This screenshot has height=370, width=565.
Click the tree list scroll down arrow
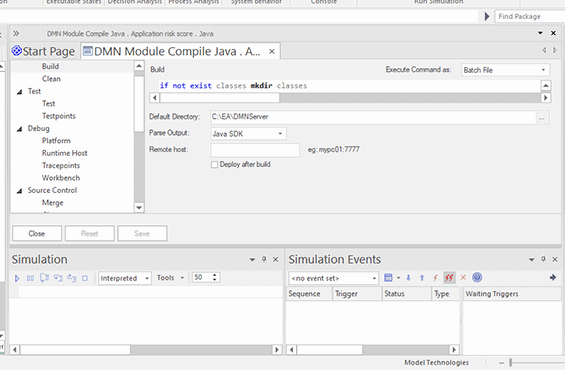click(x=139, y=208)
